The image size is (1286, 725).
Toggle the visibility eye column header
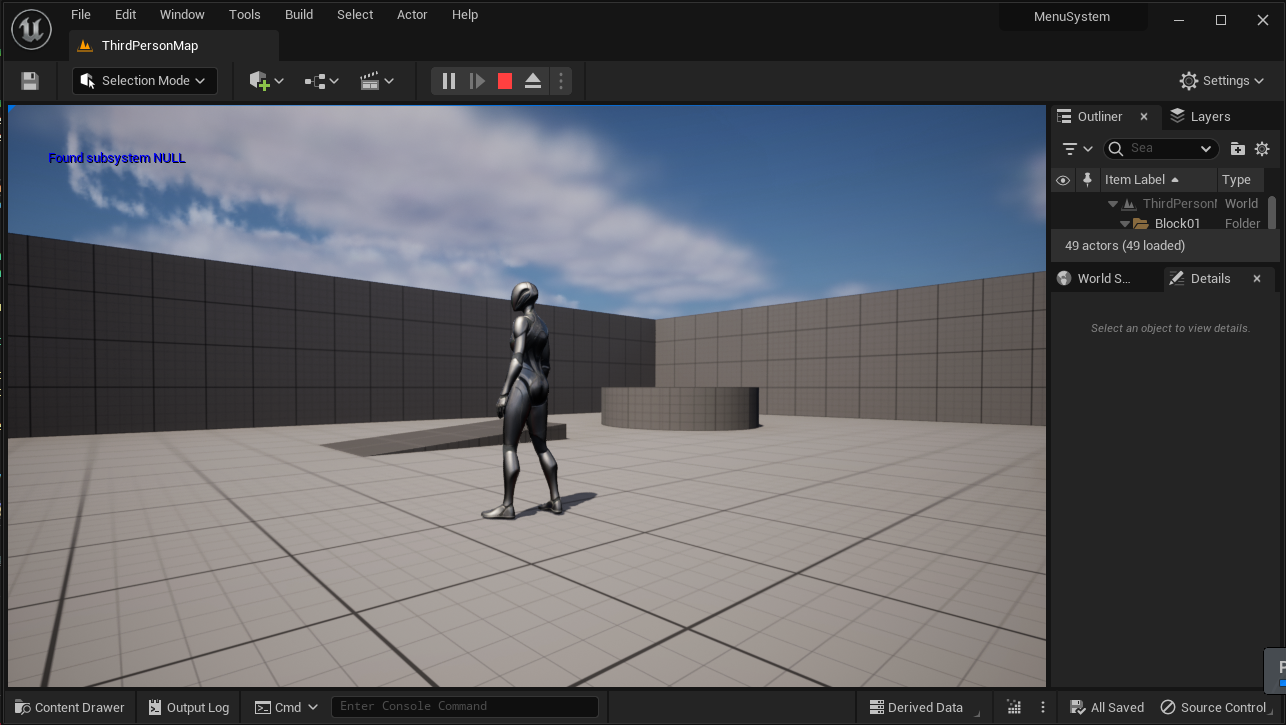[x=1062, y=180]
